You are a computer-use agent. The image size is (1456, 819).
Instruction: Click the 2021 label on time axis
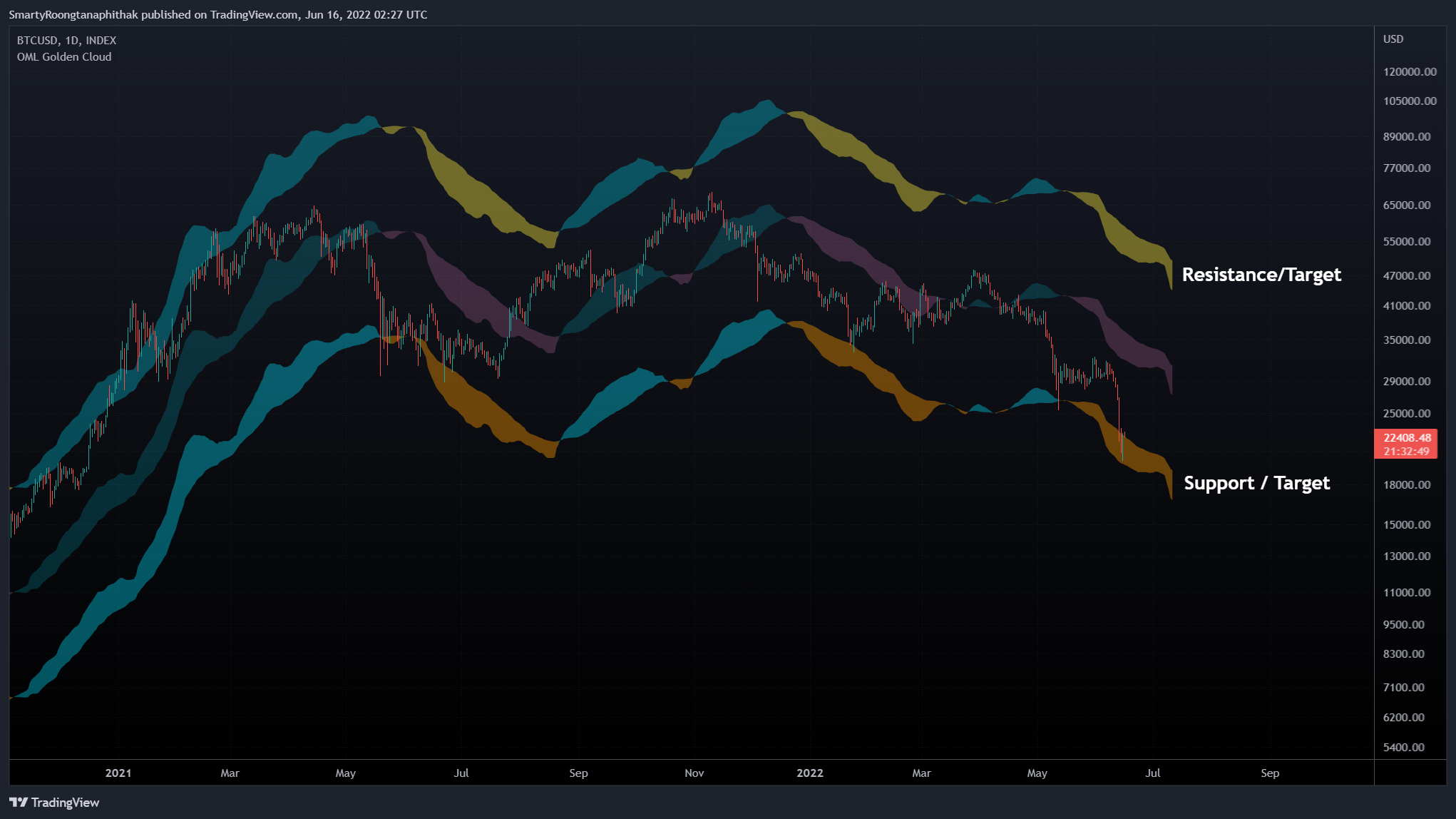(118, 773)
